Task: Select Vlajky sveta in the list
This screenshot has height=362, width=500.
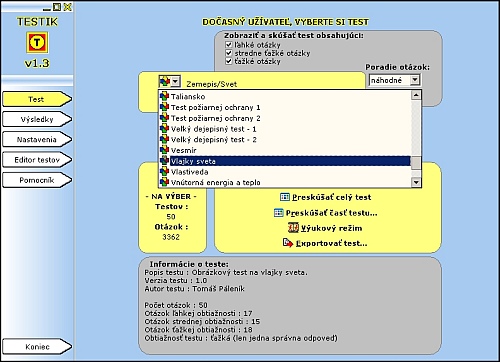Action: 290,161
